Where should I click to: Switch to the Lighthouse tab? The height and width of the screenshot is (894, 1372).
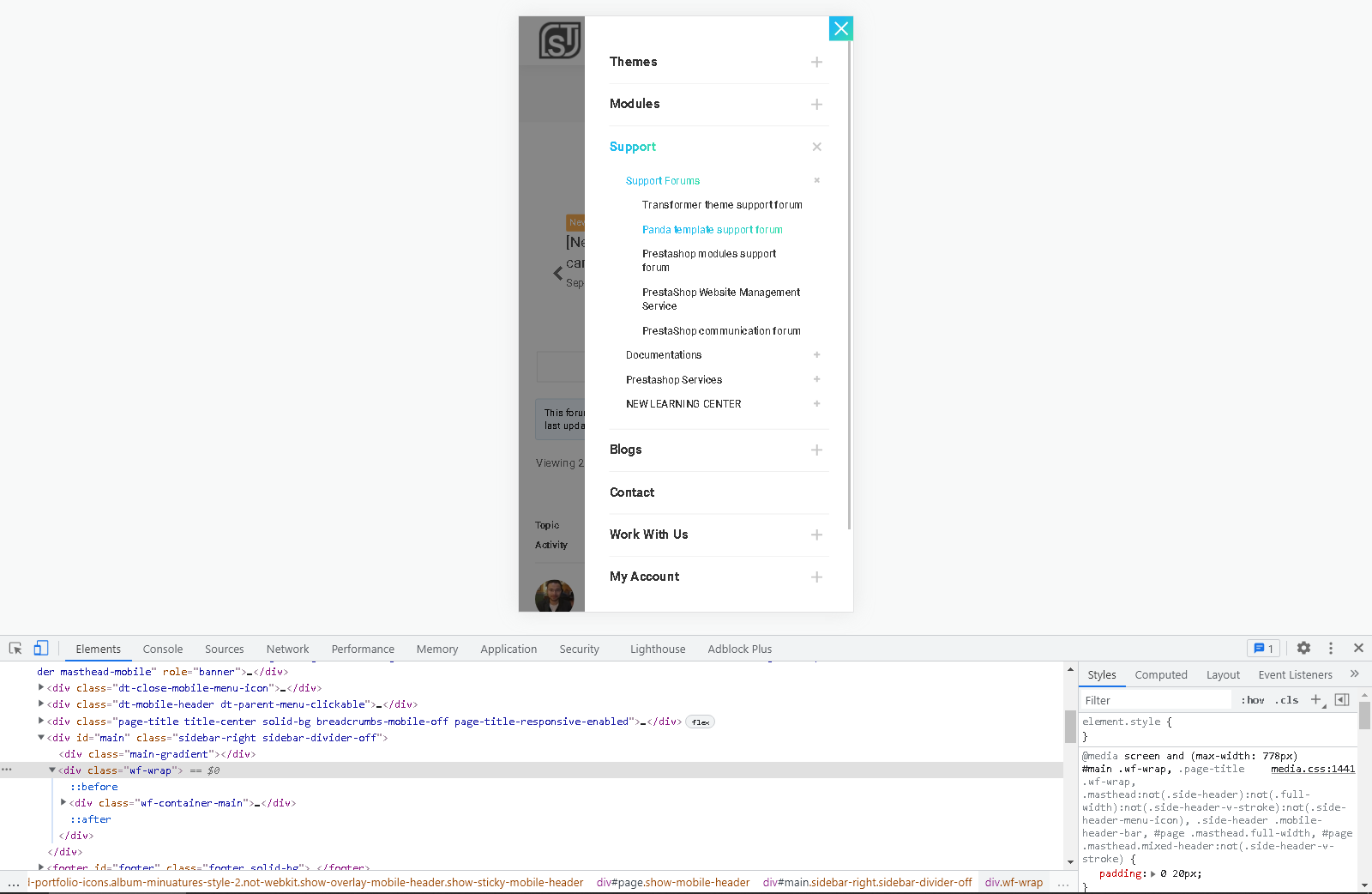point(658,649)
